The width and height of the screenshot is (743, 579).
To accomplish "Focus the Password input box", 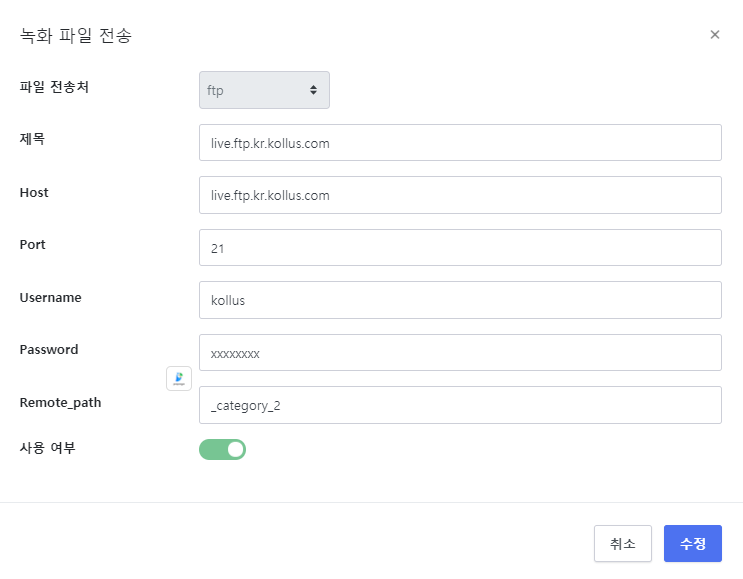I will pos(460,353).
